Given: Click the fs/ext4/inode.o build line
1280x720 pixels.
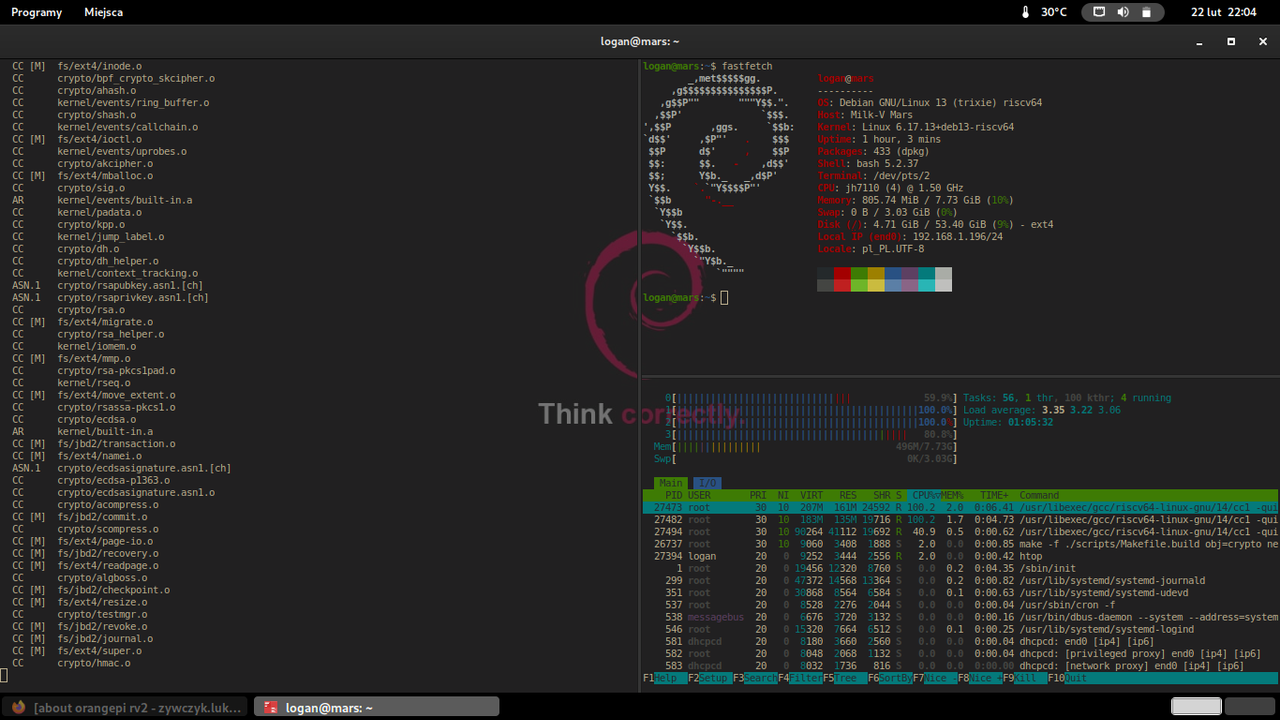Looking at the screenshot, I should tap(75, 66).
